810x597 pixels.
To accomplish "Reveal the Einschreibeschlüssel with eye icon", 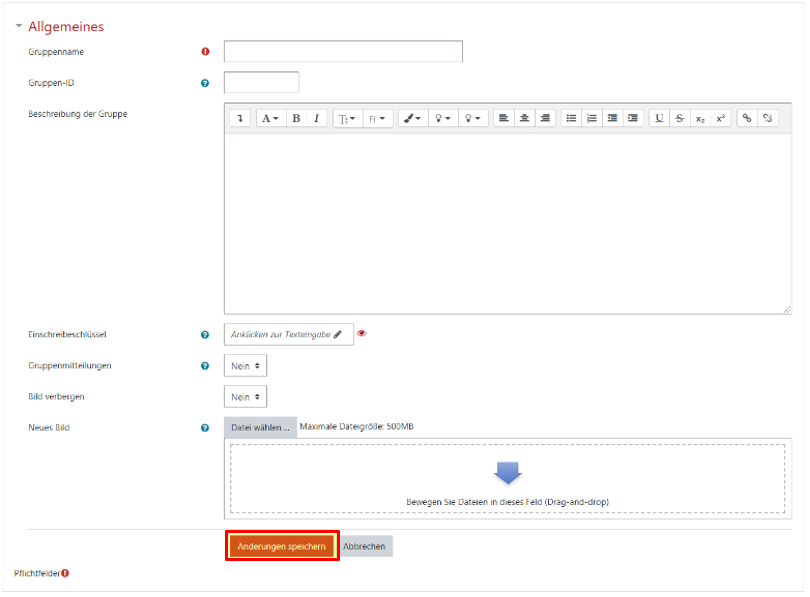I will (362, 334).
